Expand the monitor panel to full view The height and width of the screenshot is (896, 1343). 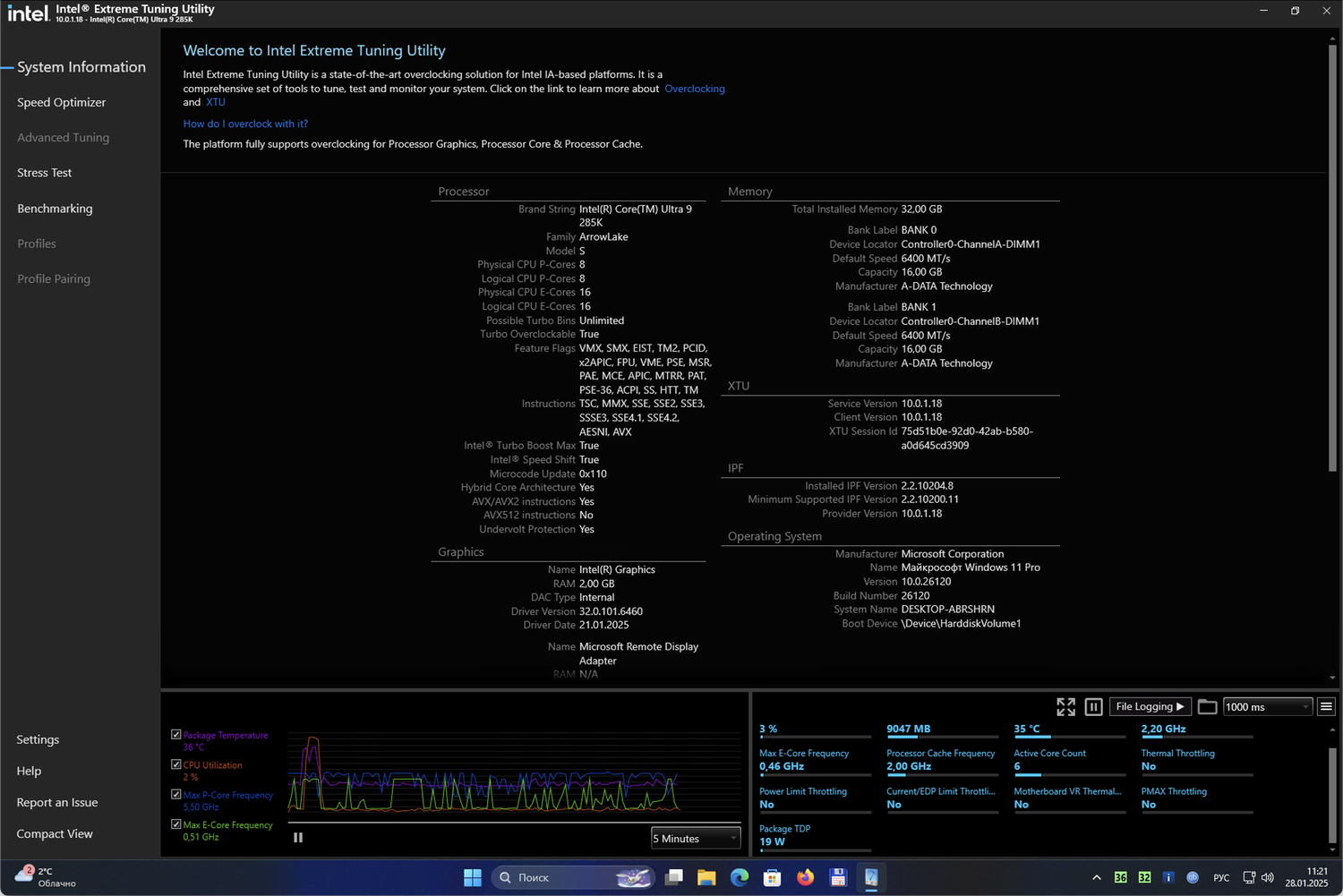point(1065,707)
